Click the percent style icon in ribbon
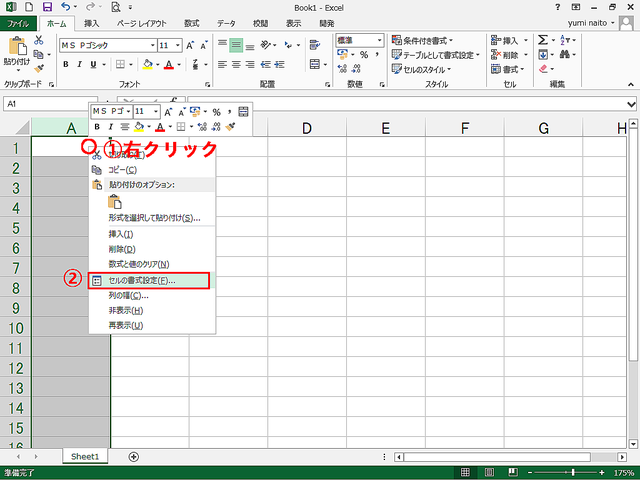Image resolution: width=640 pixels, height=480 pixels. click(x=364, y=55)
